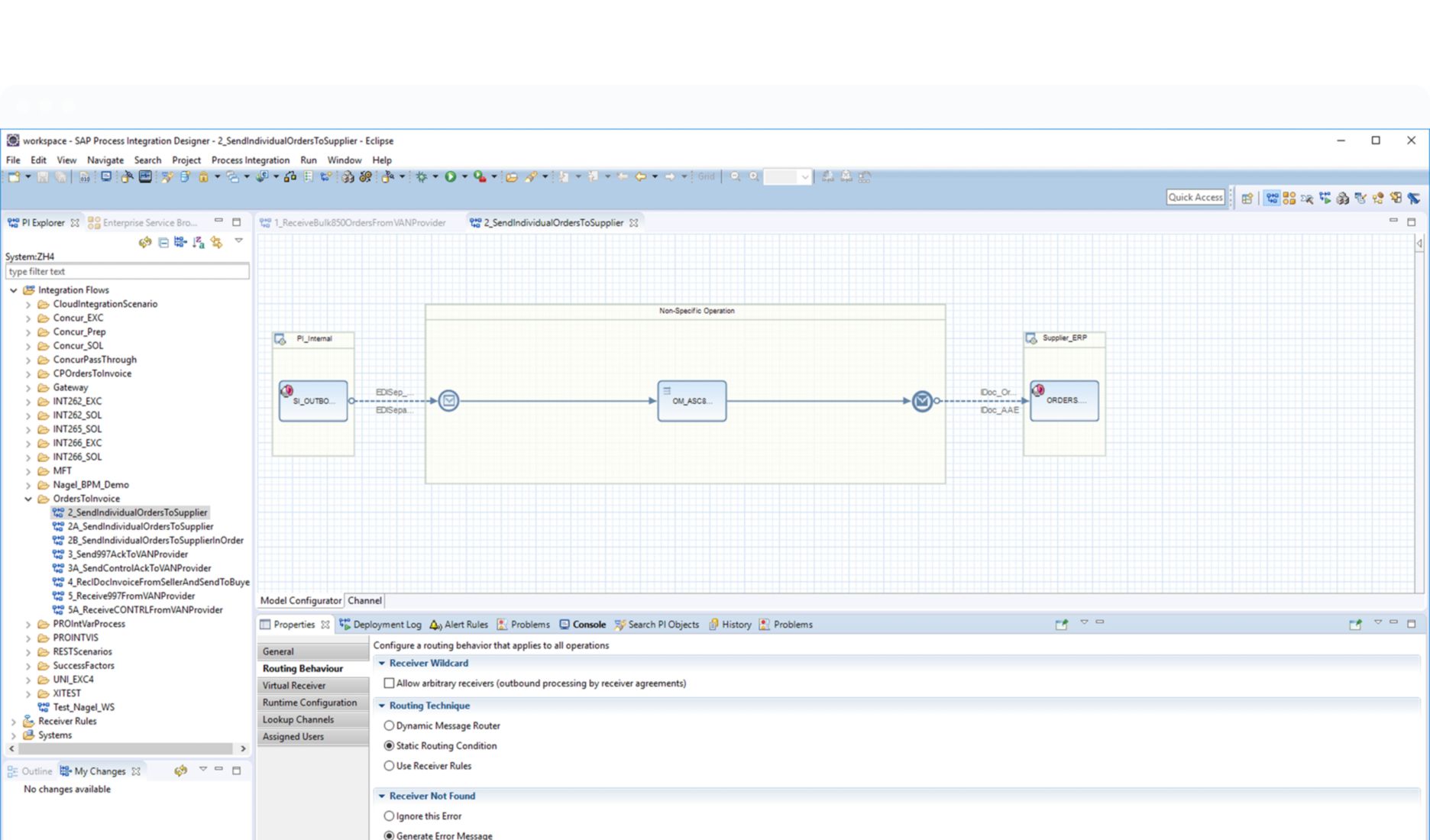1430x840 pixels.
Task: Click the Debug bug icon in toolbar
Action: [422, 177]
